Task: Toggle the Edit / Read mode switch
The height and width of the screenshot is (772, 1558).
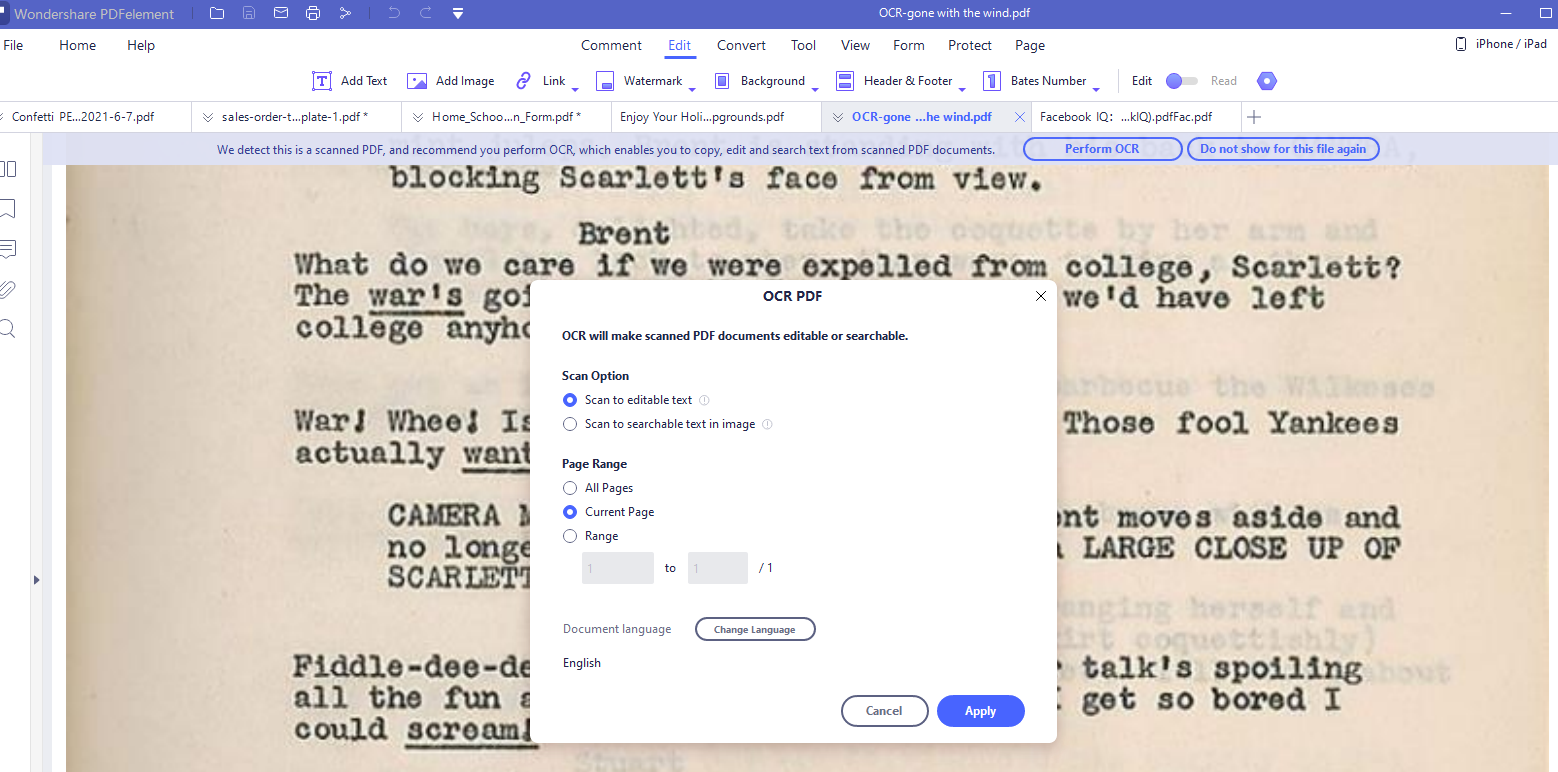Action: pyautogui.click(x=1182, y=81)
